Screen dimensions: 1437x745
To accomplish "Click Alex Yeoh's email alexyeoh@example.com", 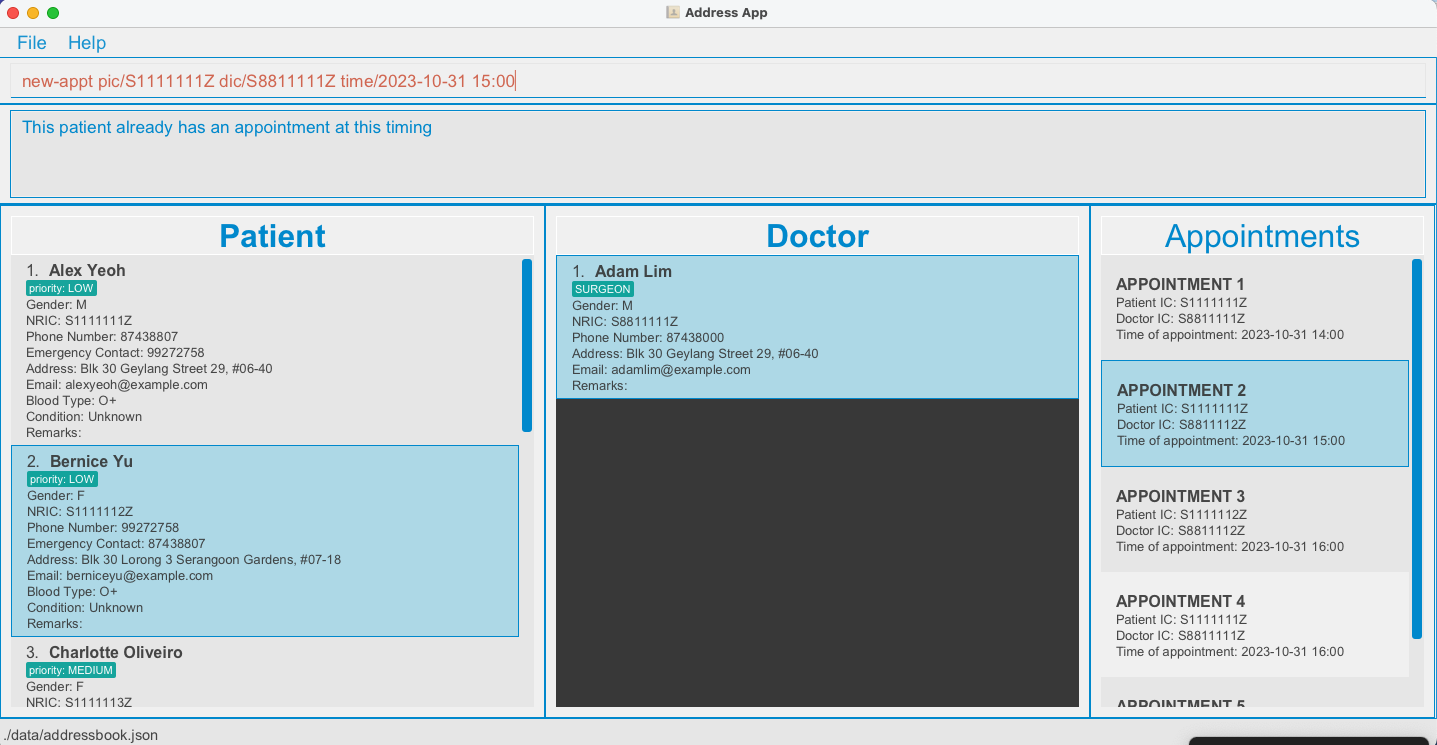I will tap(136, 385).
